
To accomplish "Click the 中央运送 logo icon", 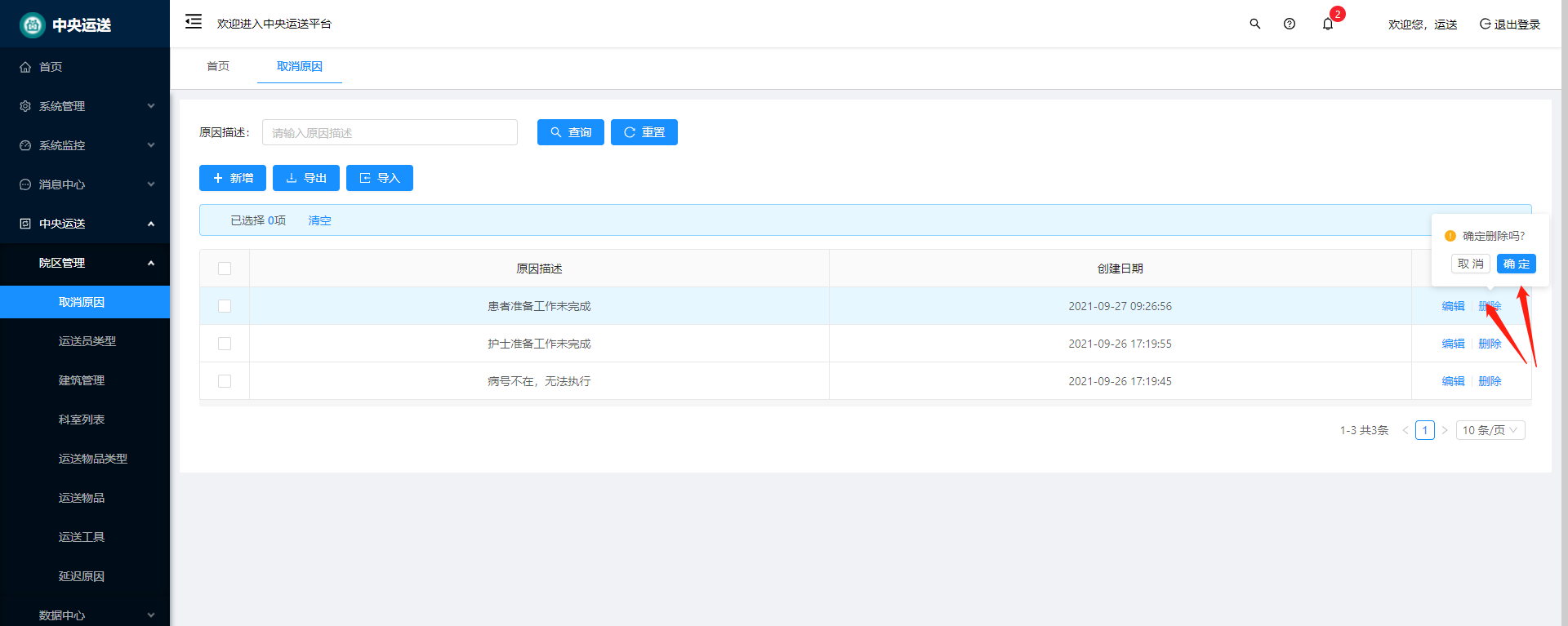I will pos(32,25).
